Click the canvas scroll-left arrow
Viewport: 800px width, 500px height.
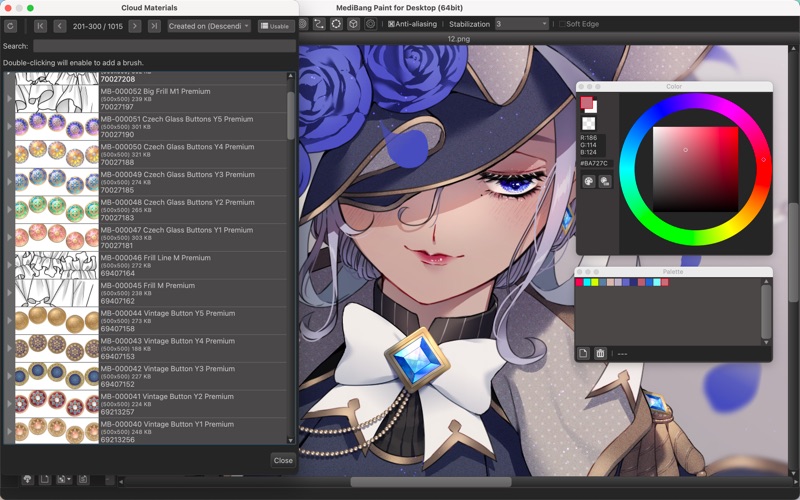(x=121, y=482)
